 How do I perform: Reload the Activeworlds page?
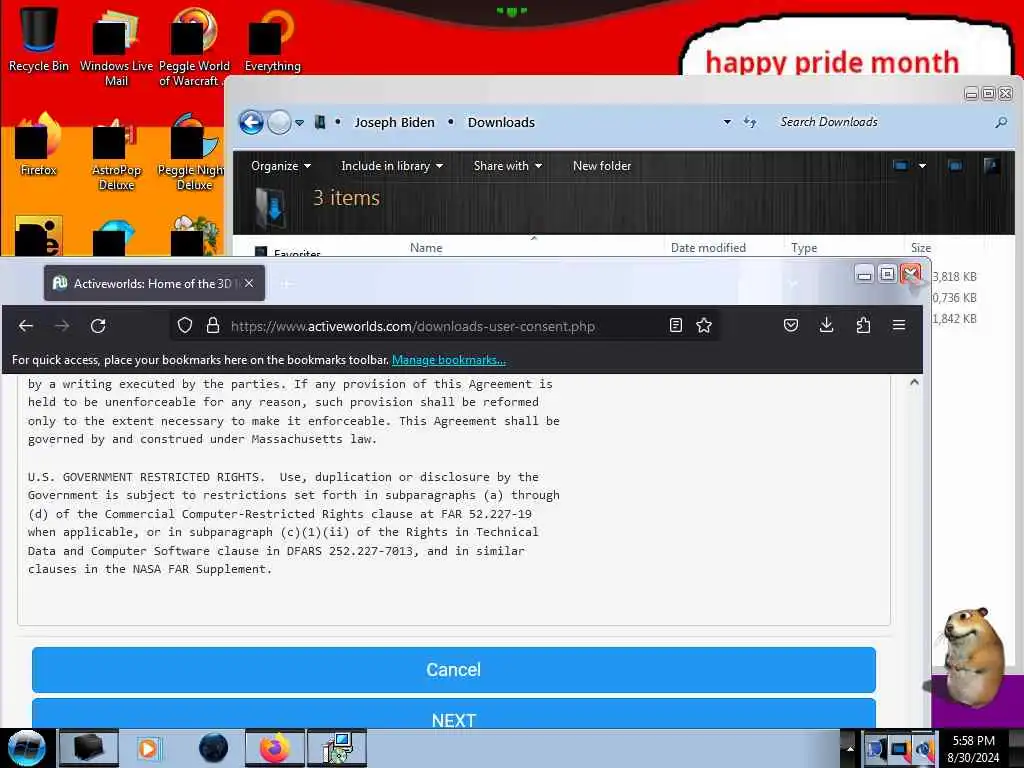[98, 325]
